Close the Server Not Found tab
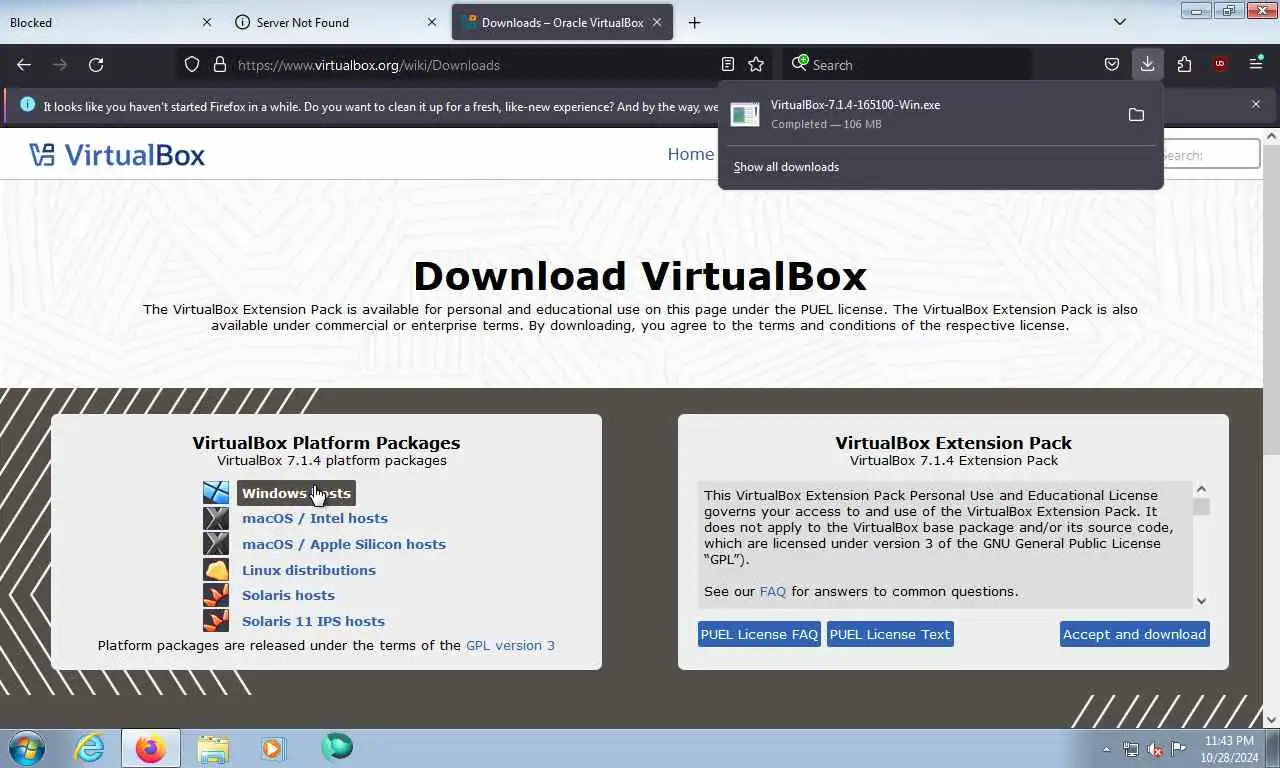 click(x=432, y=22)
